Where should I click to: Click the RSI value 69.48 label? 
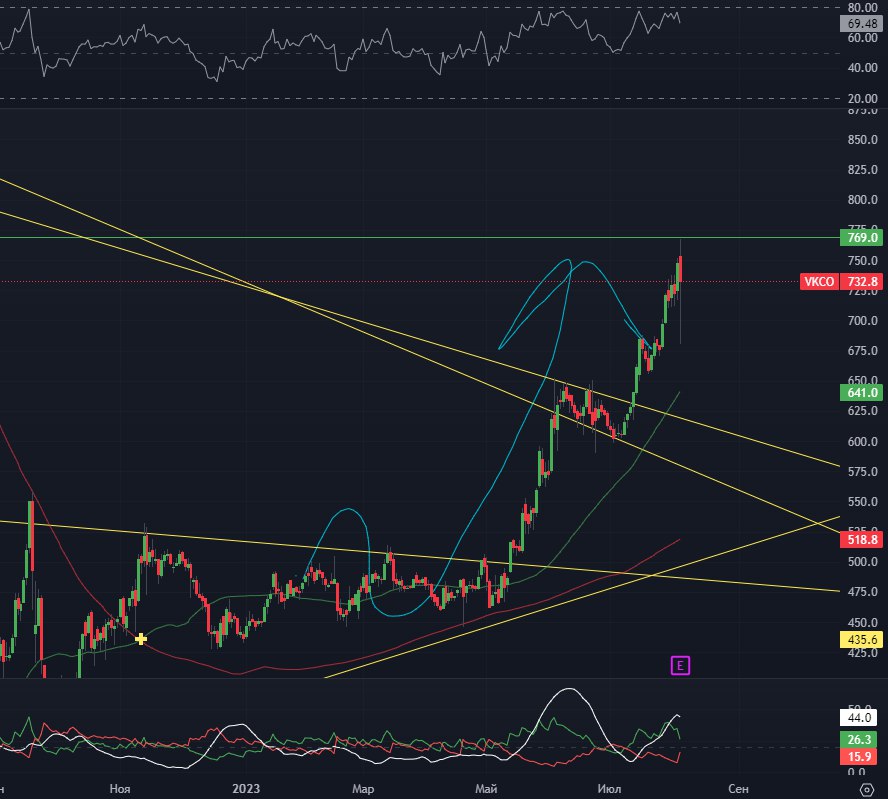pos(862,23)
